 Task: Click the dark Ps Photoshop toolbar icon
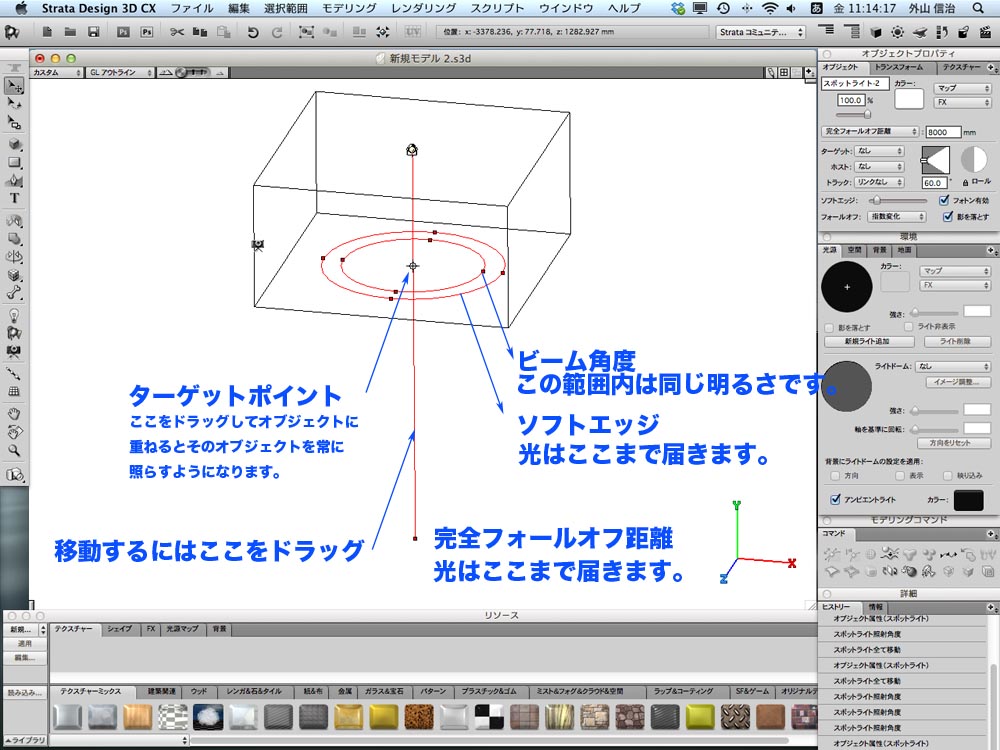tap(124, 32)
